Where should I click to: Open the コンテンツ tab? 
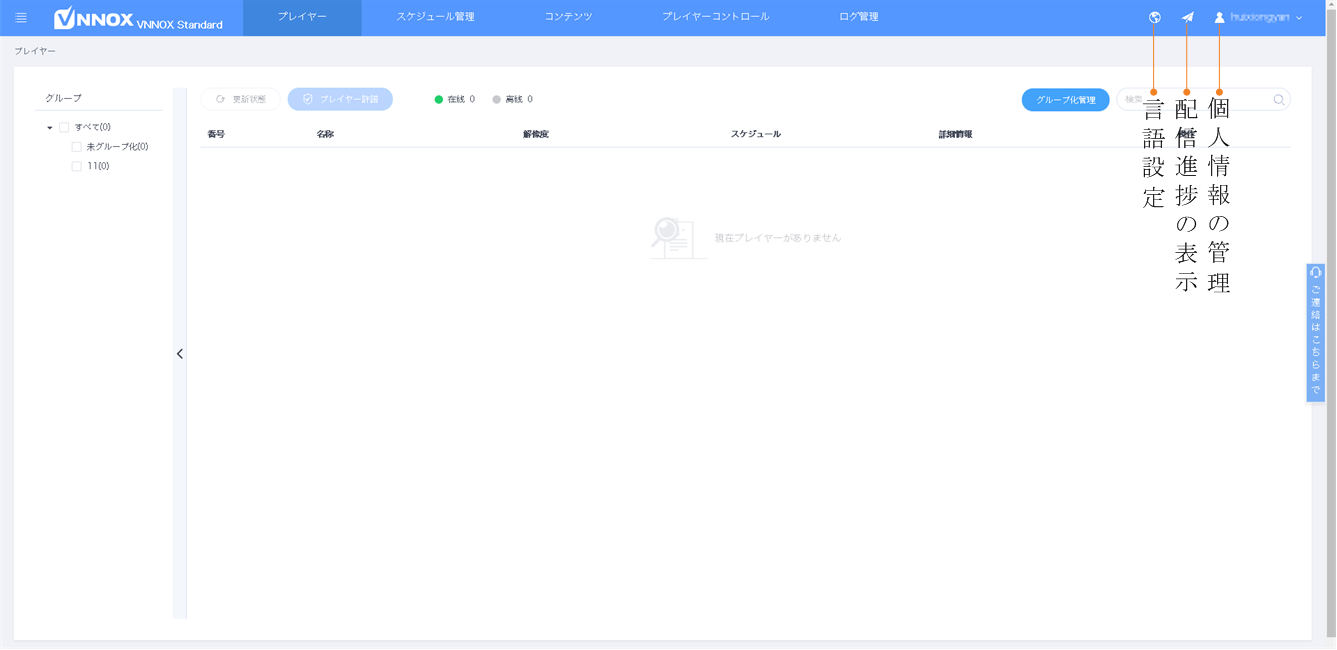click(x=568, y=17)
